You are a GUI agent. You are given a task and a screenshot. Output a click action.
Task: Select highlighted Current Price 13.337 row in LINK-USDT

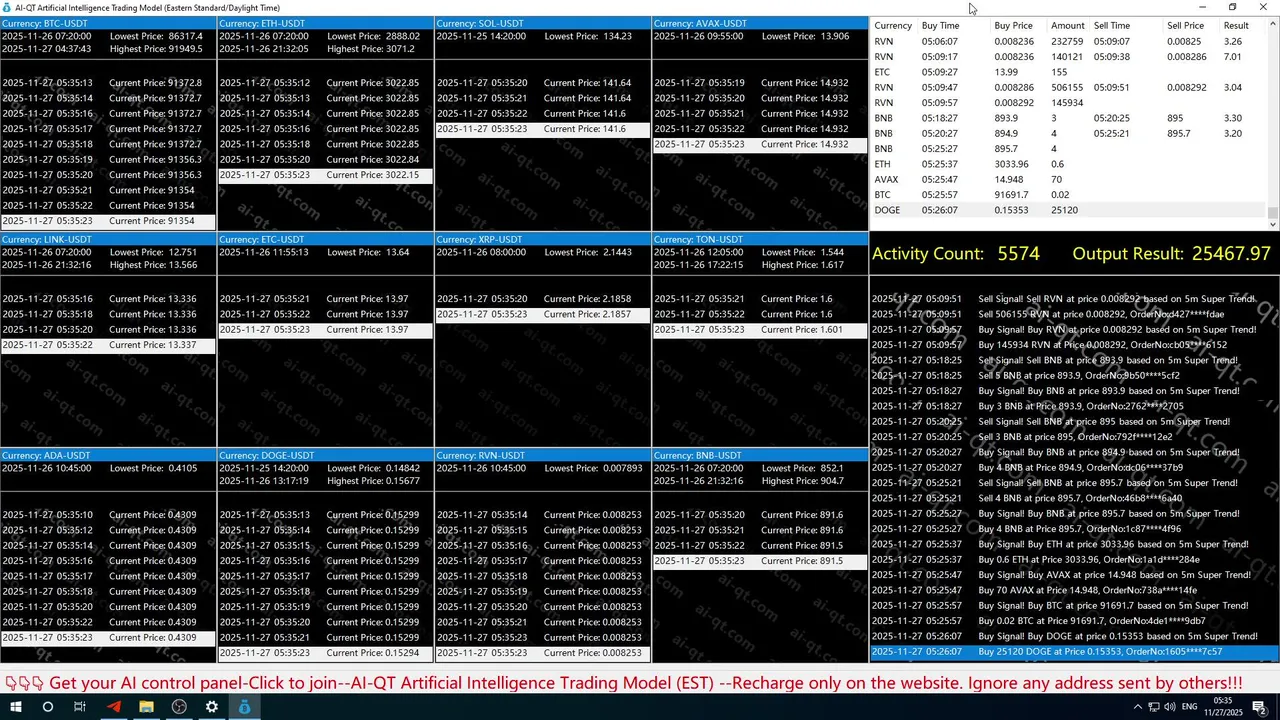(x=108, y=345)
